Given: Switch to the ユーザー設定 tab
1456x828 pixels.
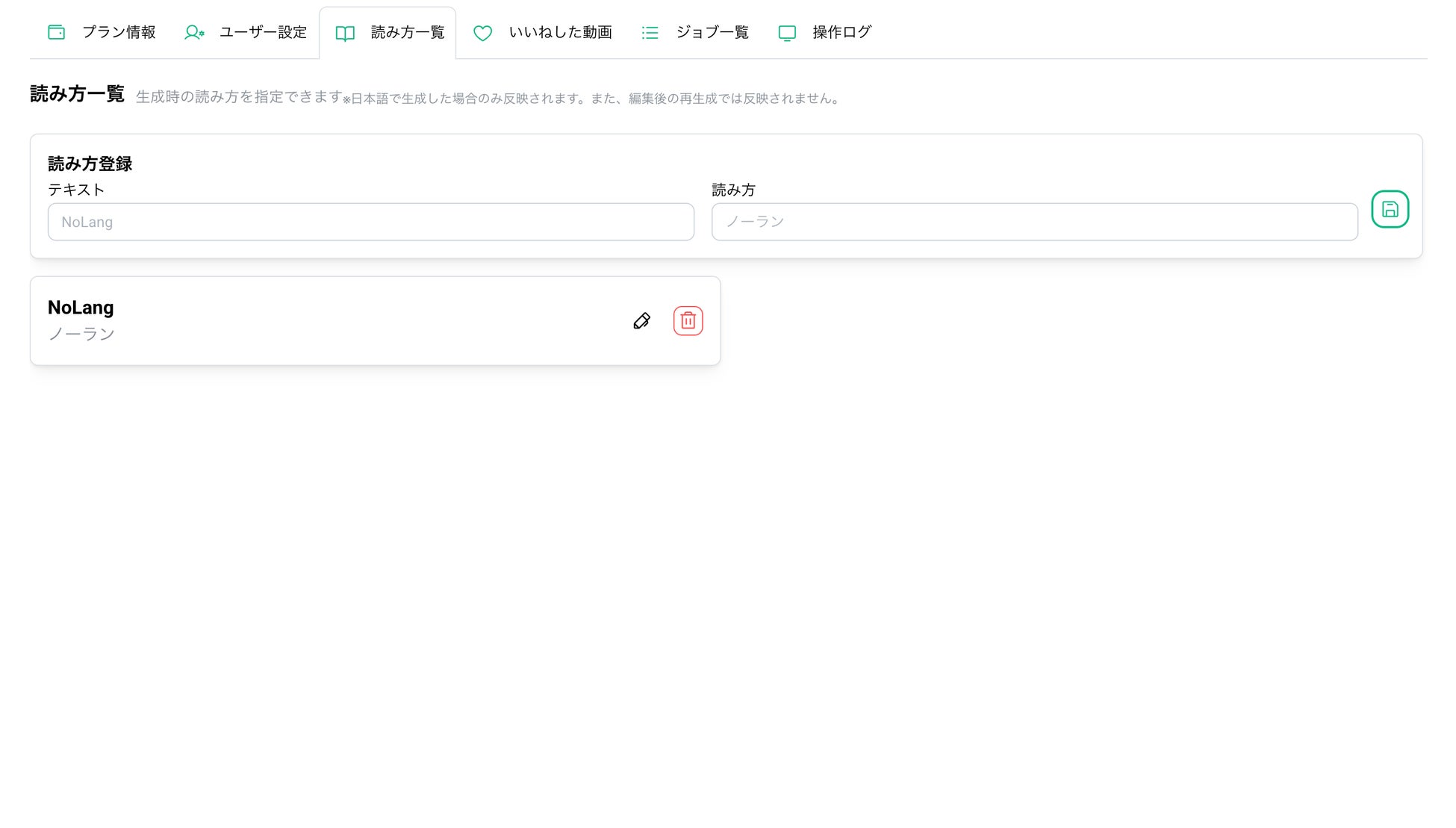Looking at the screenshot, I should pos(263,32).
